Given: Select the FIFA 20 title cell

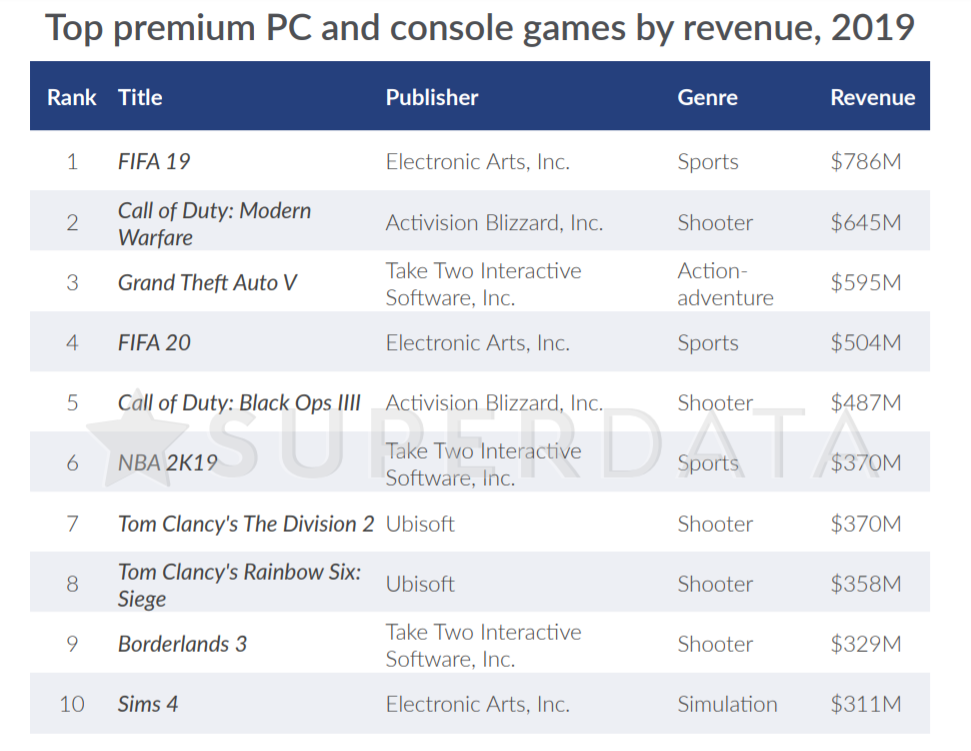Looking at the screenshot, I should click(154, 342).
